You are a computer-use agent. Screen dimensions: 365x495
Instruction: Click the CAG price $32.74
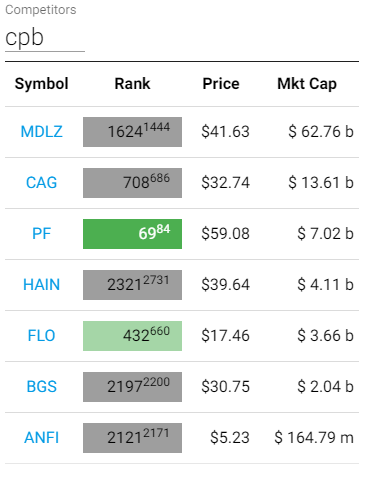225,183
